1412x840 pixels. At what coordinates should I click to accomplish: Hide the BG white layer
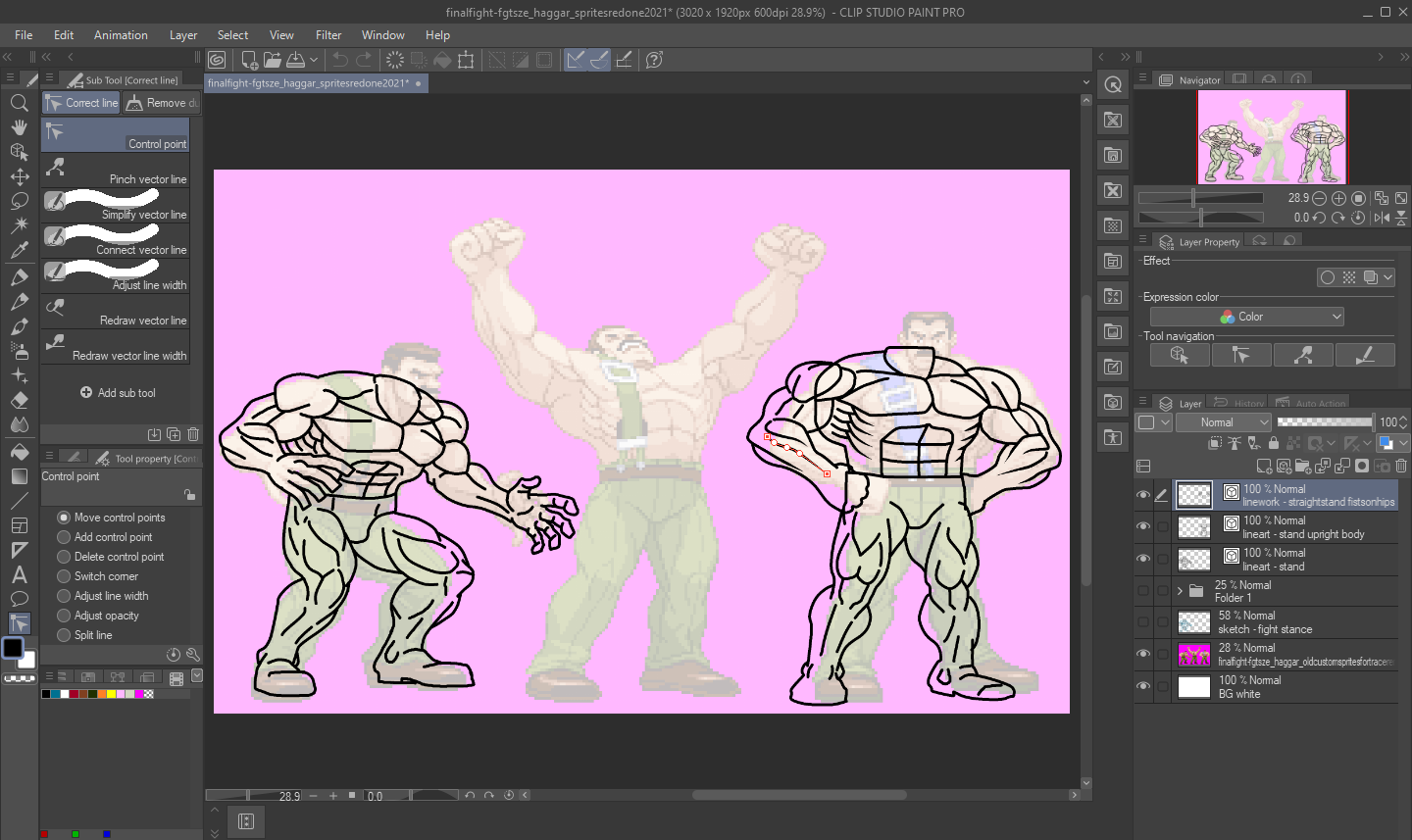pos(1142,686)
